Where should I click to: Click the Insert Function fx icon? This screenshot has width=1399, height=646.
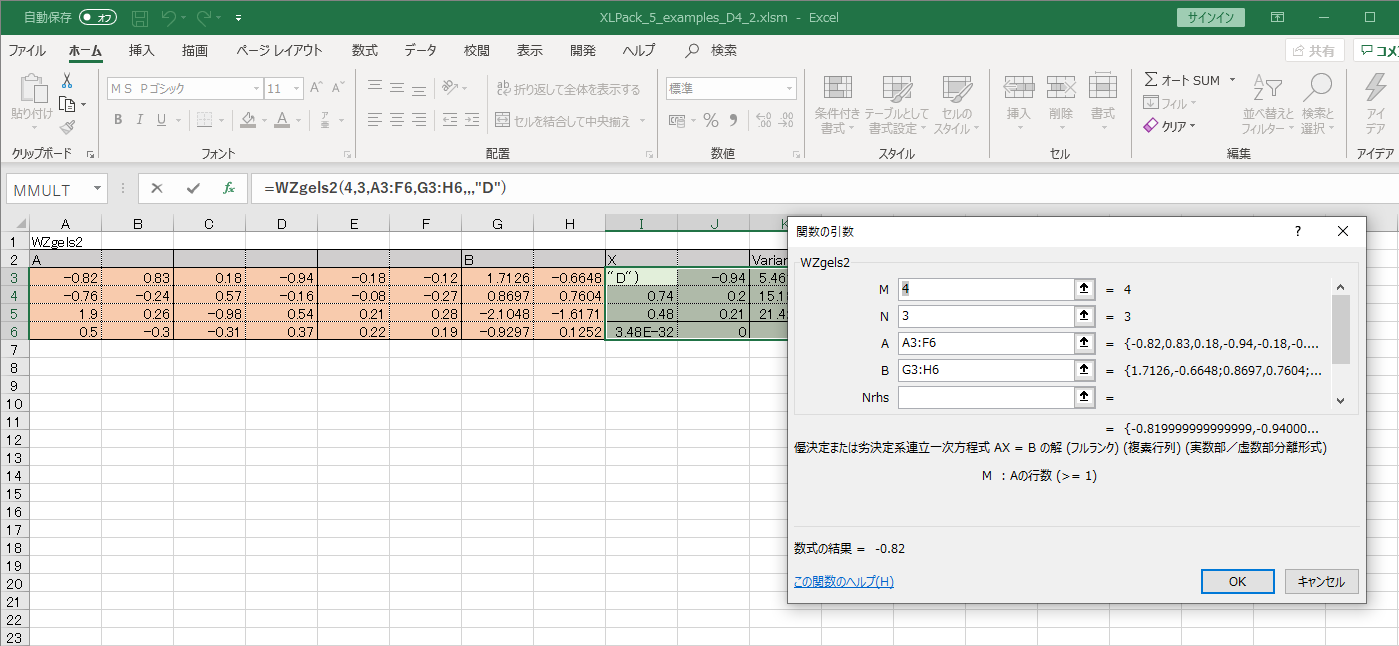[x=228, y=188]
